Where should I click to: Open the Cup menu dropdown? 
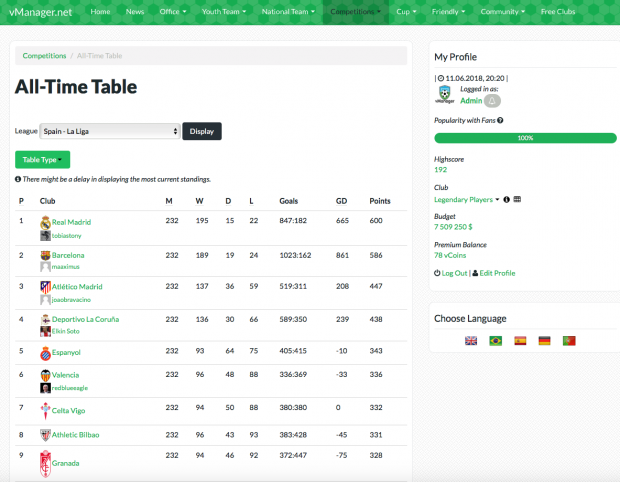coord(406,12)
